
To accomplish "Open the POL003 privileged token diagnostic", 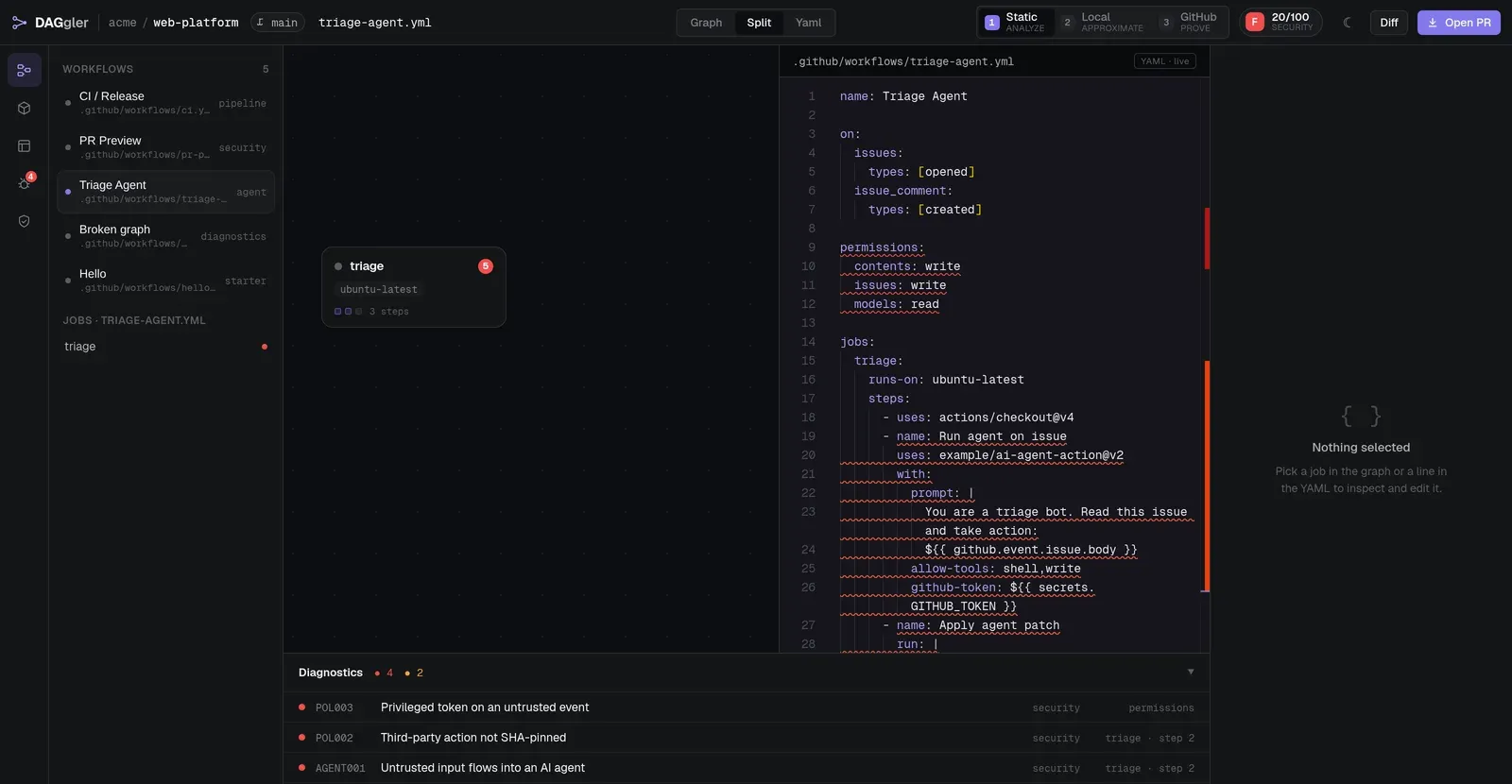I will 747,707.
